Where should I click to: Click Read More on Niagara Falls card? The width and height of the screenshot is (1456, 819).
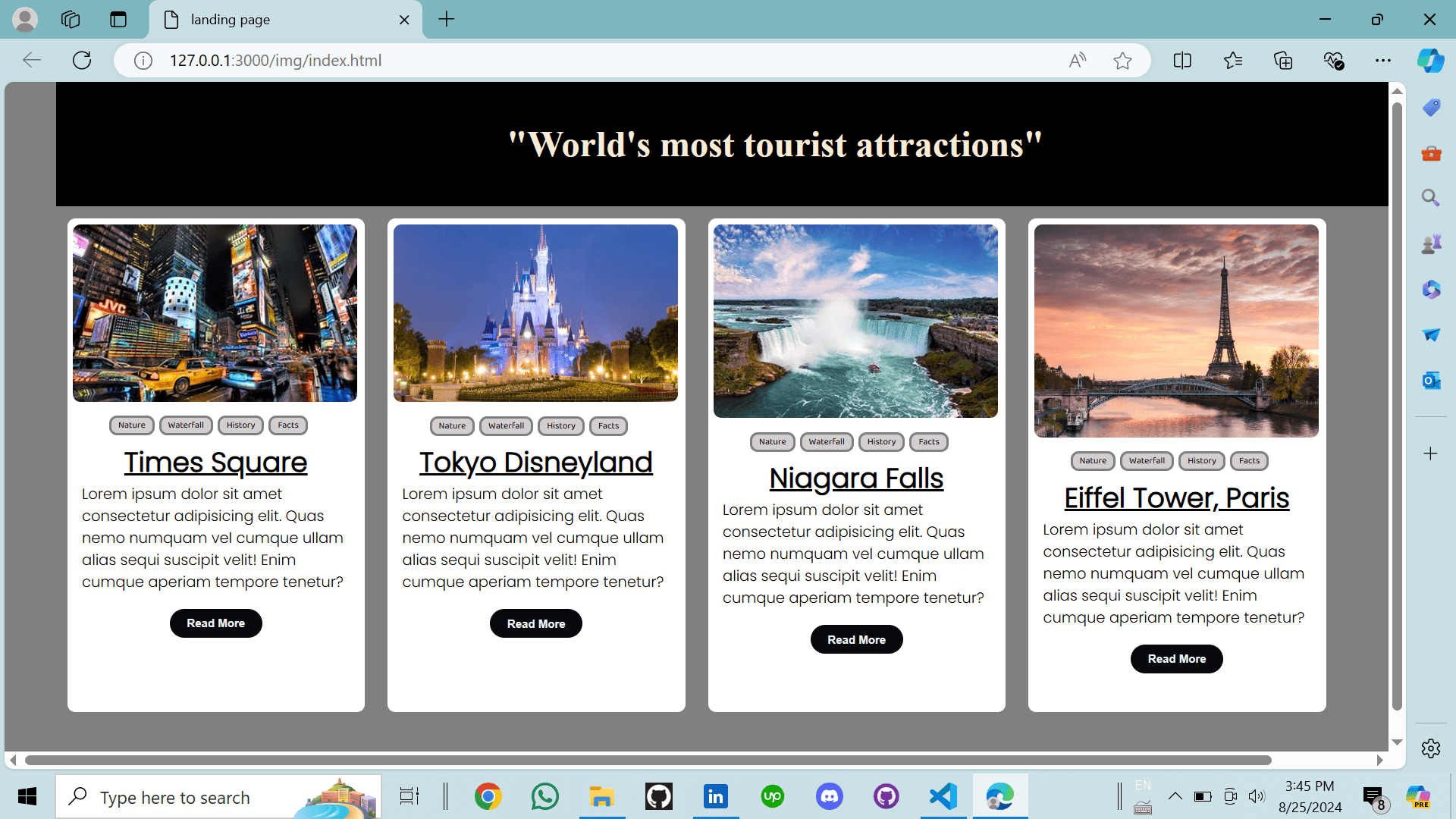856,639
